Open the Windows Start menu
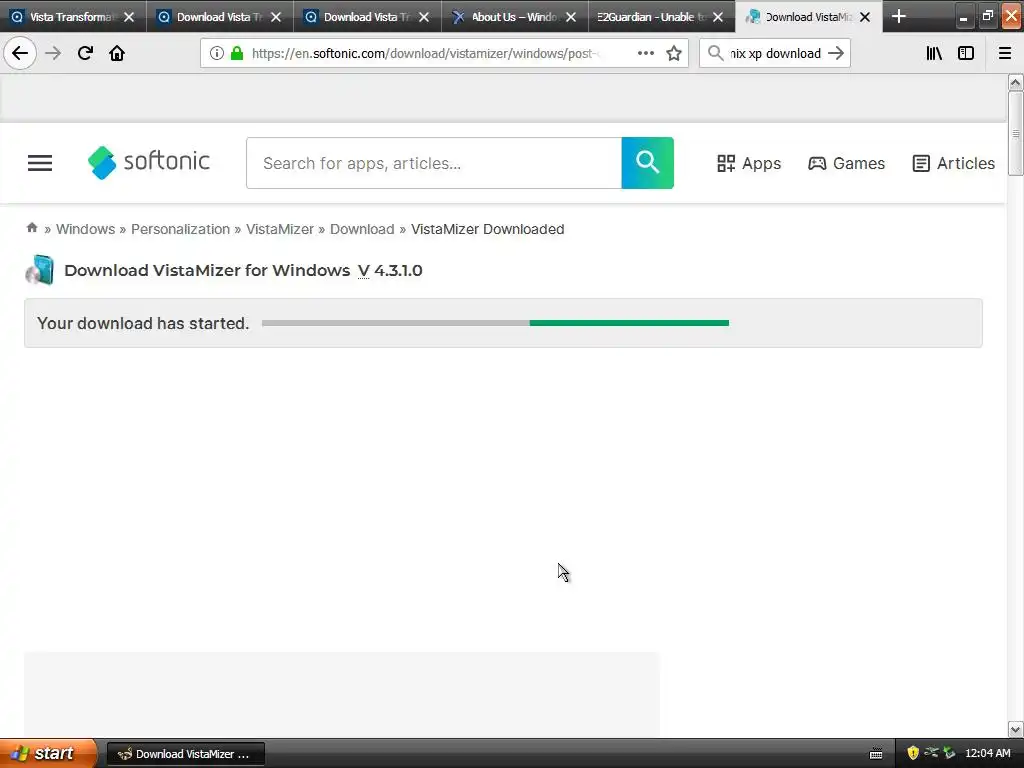Image resolution: width=1024 pixels, height=768 pixels. click(48, 753)
